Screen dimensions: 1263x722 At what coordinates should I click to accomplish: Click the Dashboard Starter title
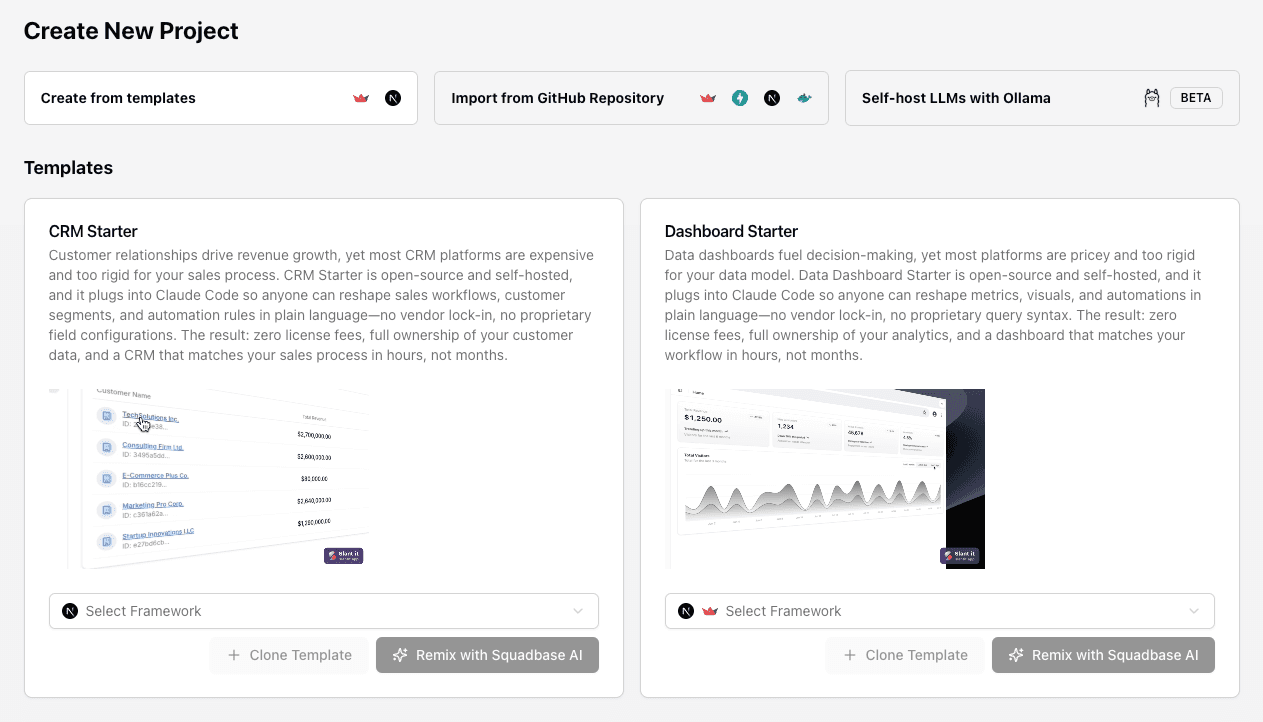click(731, 231)
